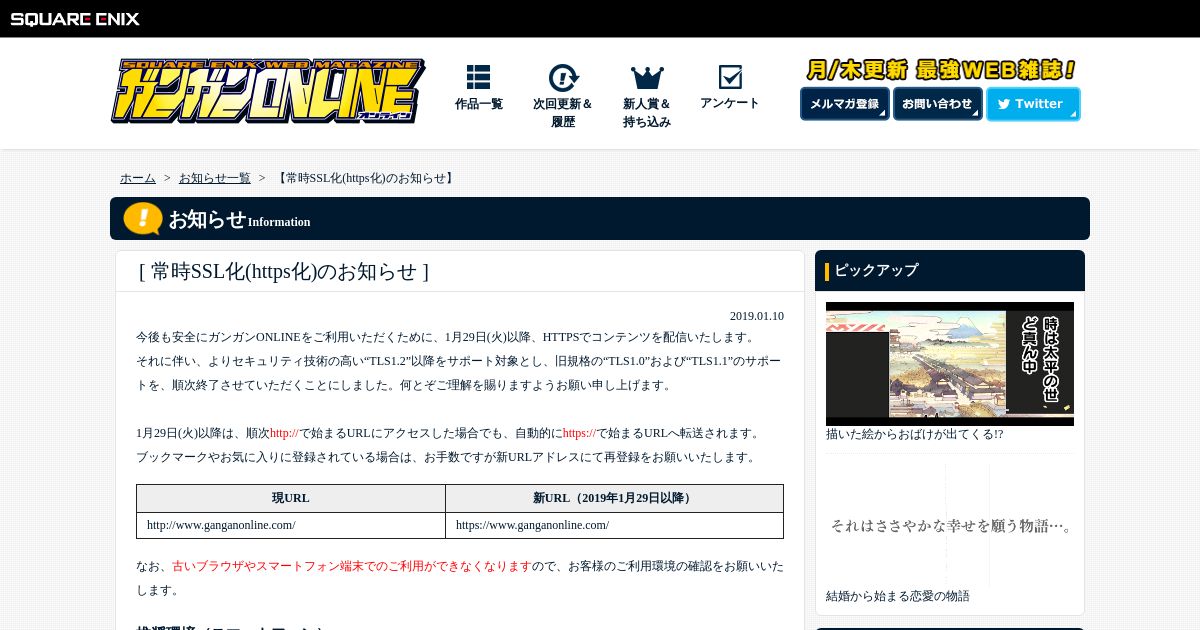Click the Twitter button
Viewport: 1200px width, 630px height.
coord(1033,104)
